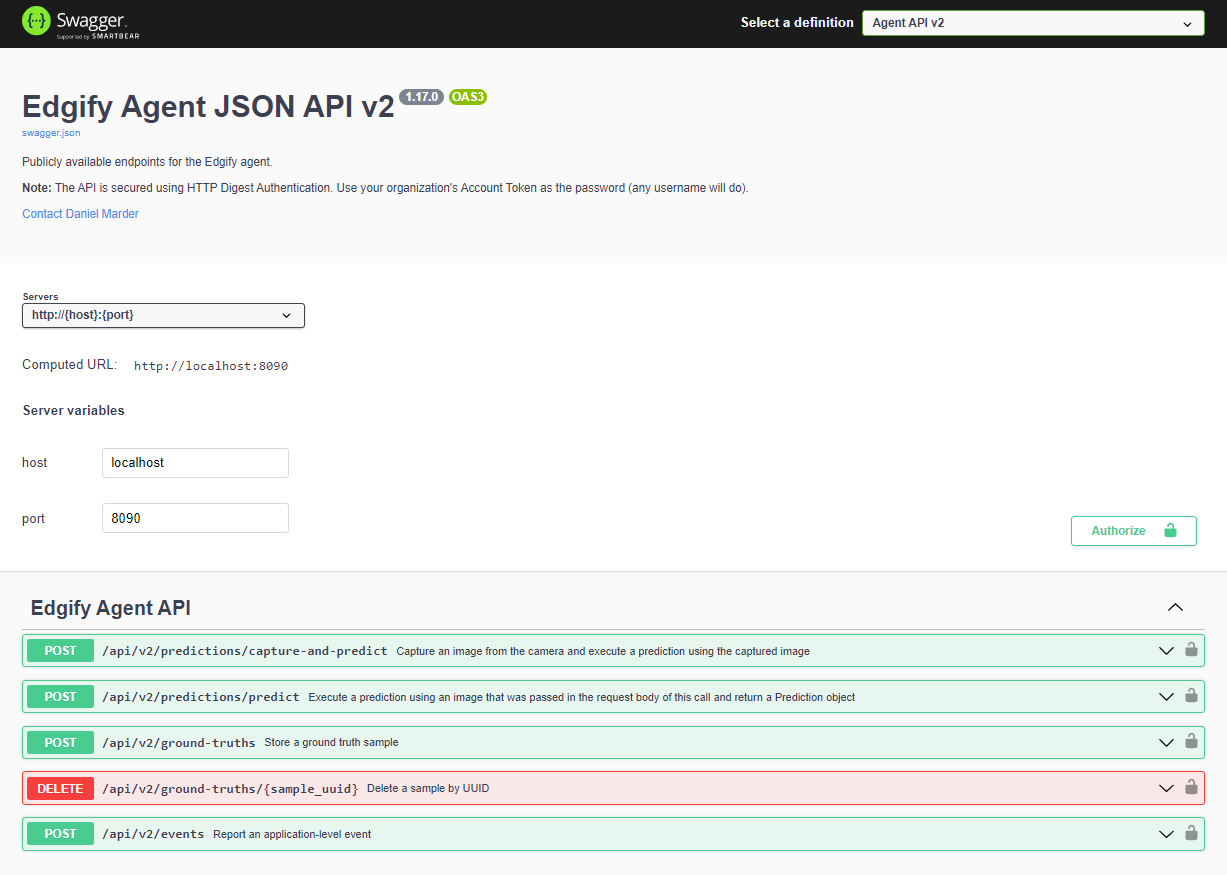This screenshot has width=1227, height=875.
Task: Click the OAS3 badge
Action: (467, 97)
